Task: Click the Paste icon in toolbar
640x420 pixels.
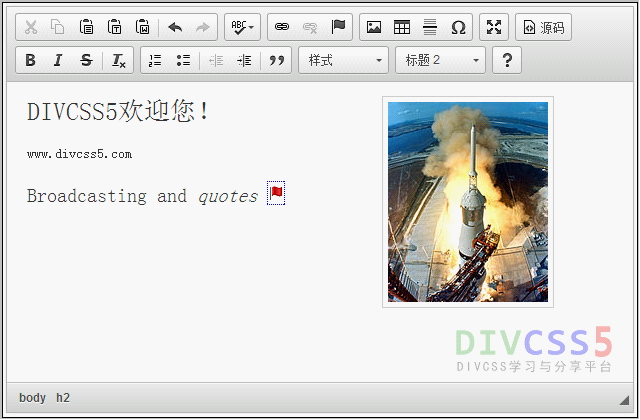Action: click(x=87, y=27)
